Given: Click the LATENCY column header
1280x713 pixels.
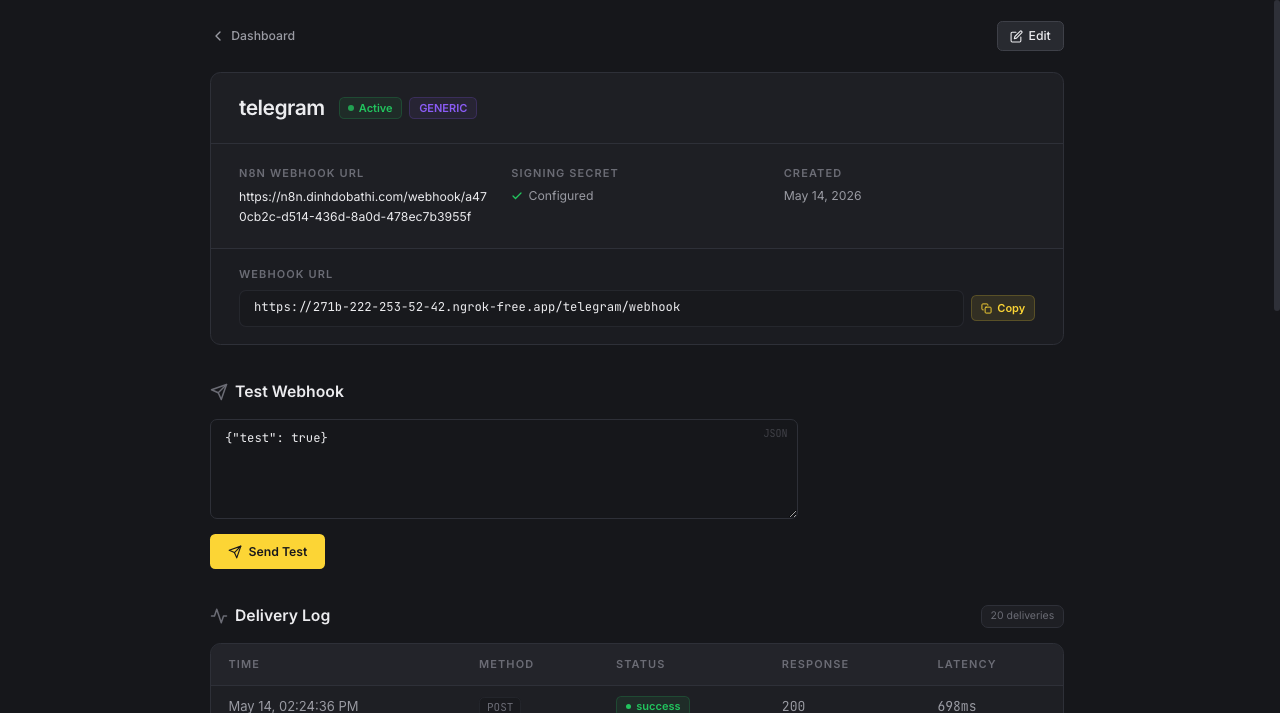Looking at the screenshot, I should pyautogui.click(x=966, y=664).
